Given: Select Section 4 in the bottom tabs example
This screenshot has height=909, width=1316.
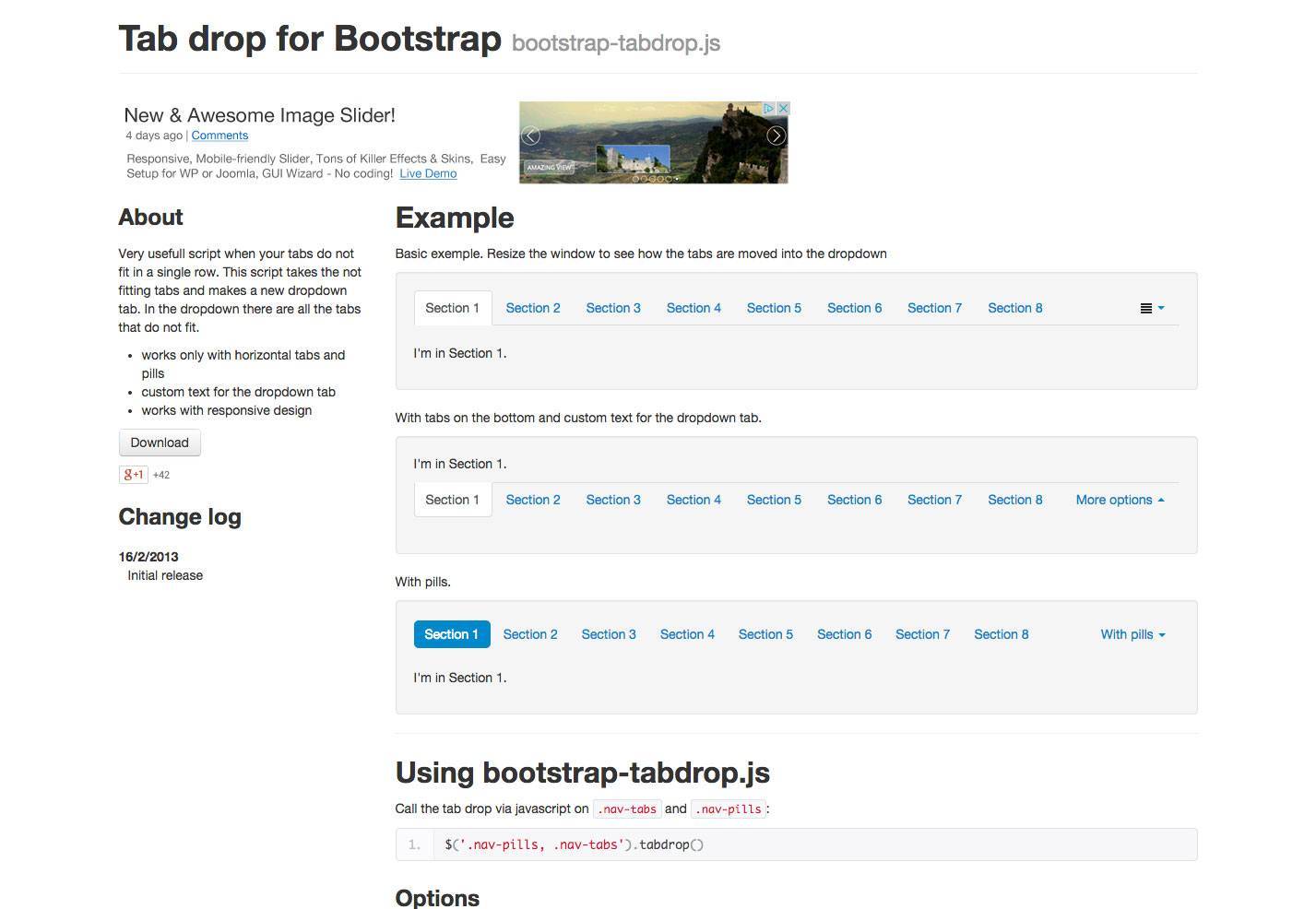Looking at the screenshot, I should coord(694,500).
